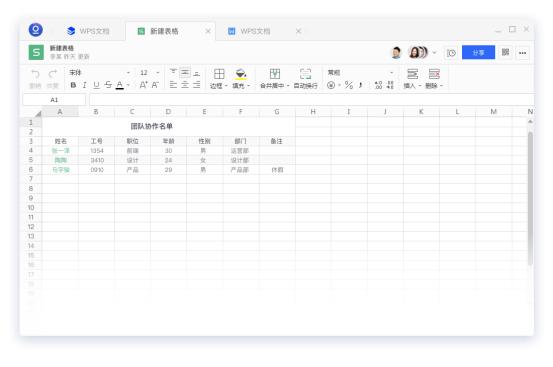The width and height of the screenshot is (553, 367).
Task: Apply the thousands separator format
Action: point(360,85)
